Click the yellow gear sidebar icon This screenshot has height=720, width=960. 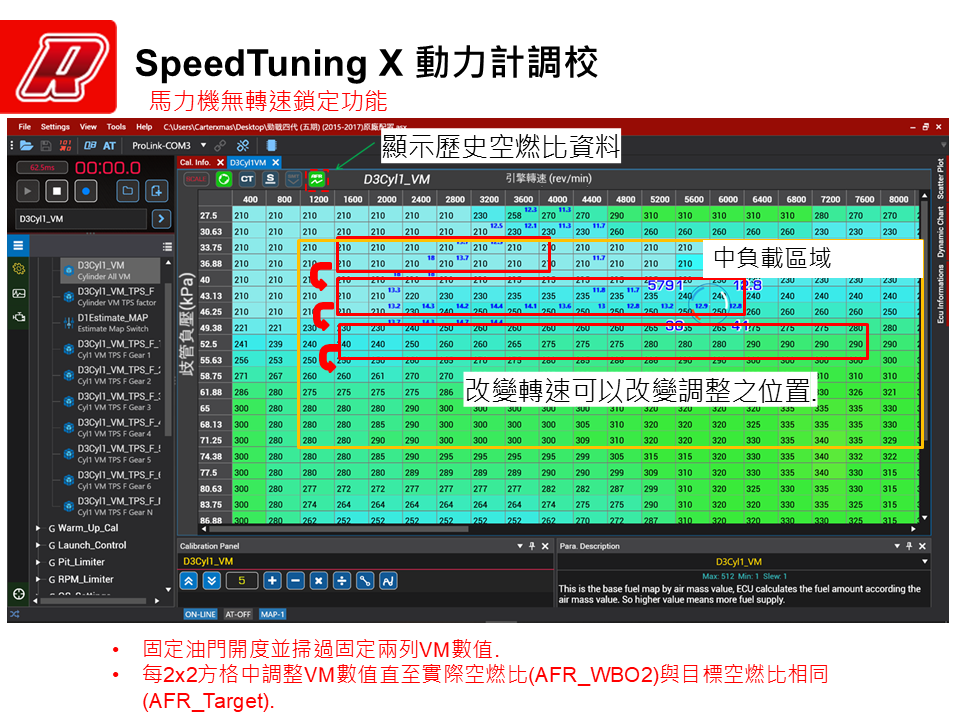19,269
